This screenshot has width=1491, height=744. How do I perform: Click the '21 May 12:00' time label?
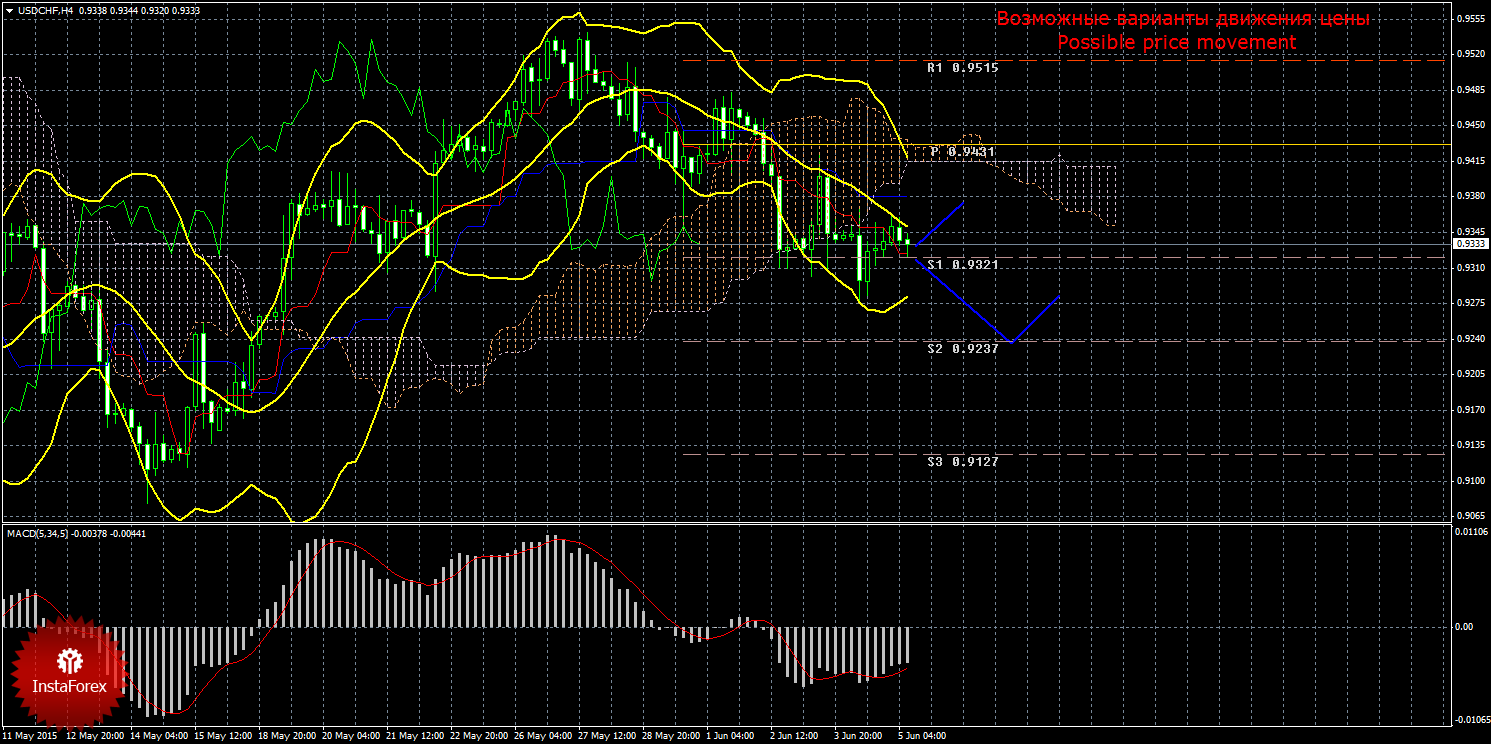point(416,736)
